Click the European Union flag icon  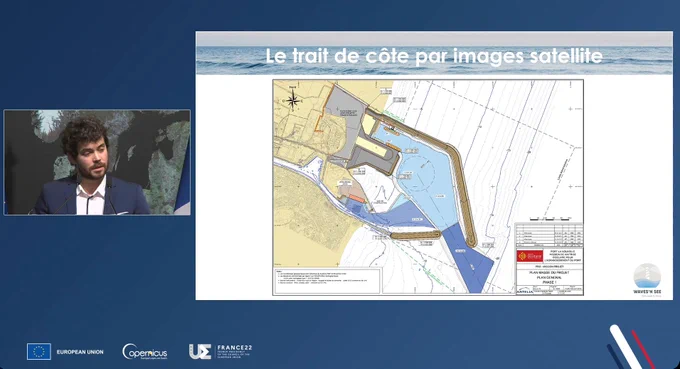click(39, 351)
